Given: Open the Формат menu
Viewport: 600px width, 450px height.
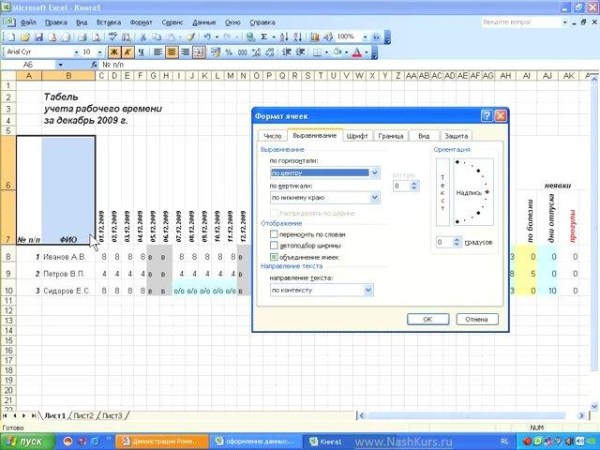Looking at the screenshot, I should [x=141, y=23].
